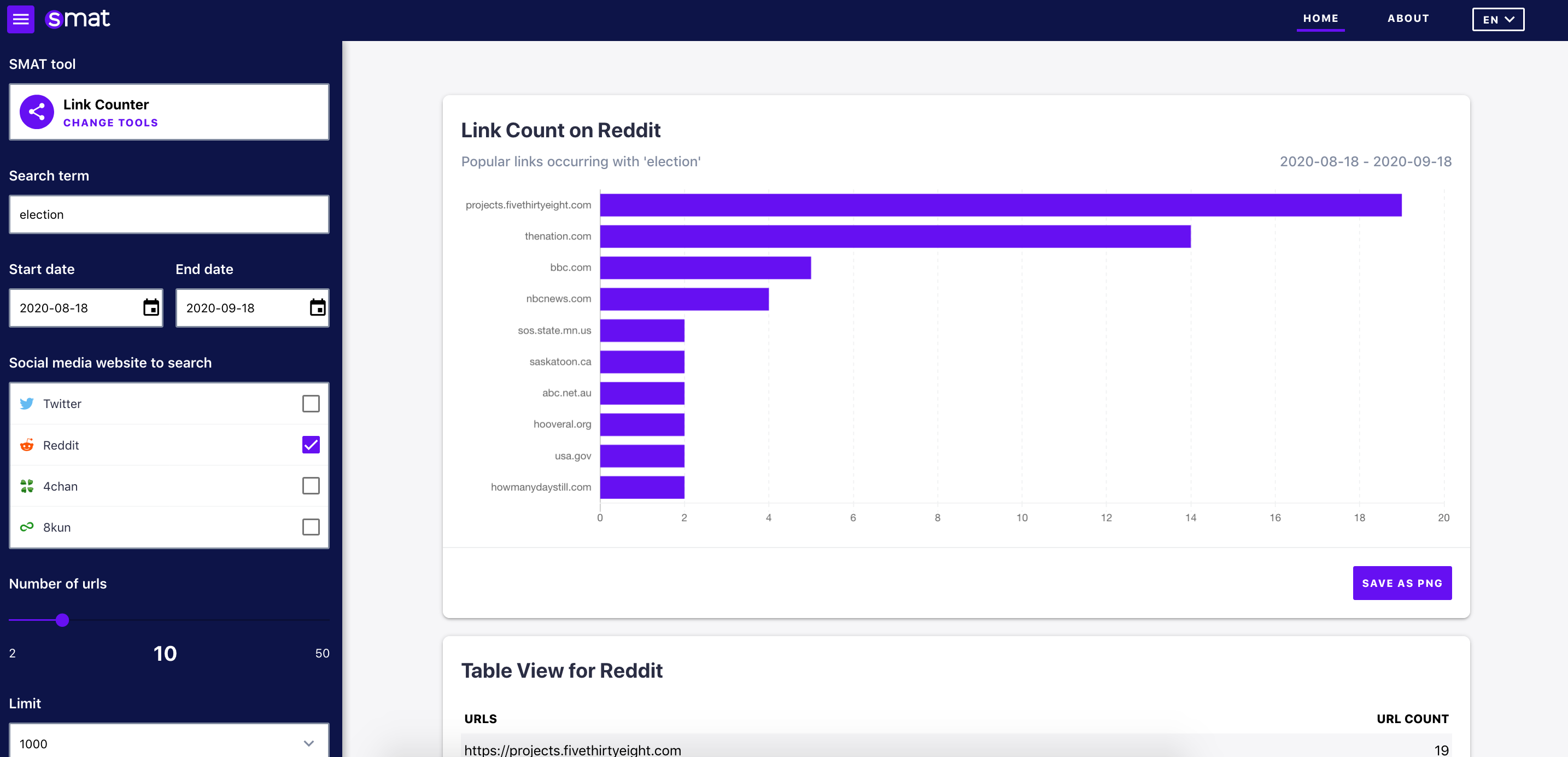
Task: Click the number of urls slider handle
Action: click(x=62, y=621)
